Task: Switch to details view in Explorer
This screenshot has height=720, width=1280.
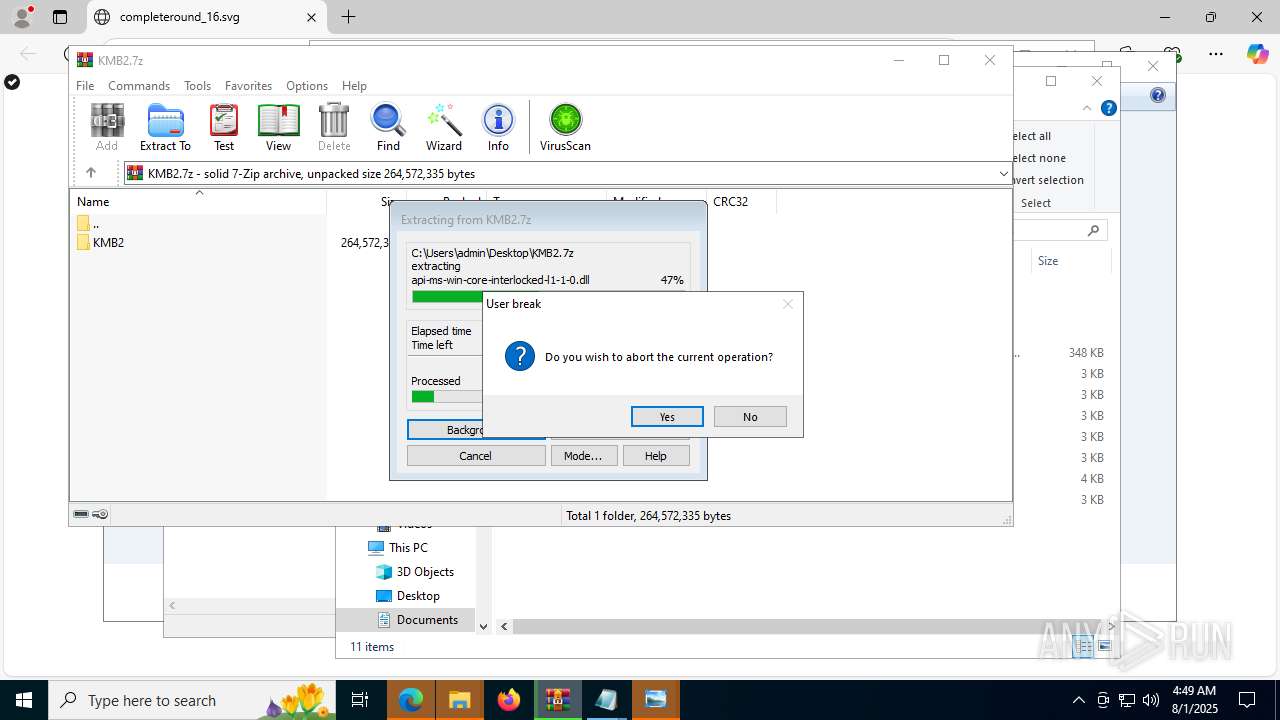Action: pos(1083,647)
